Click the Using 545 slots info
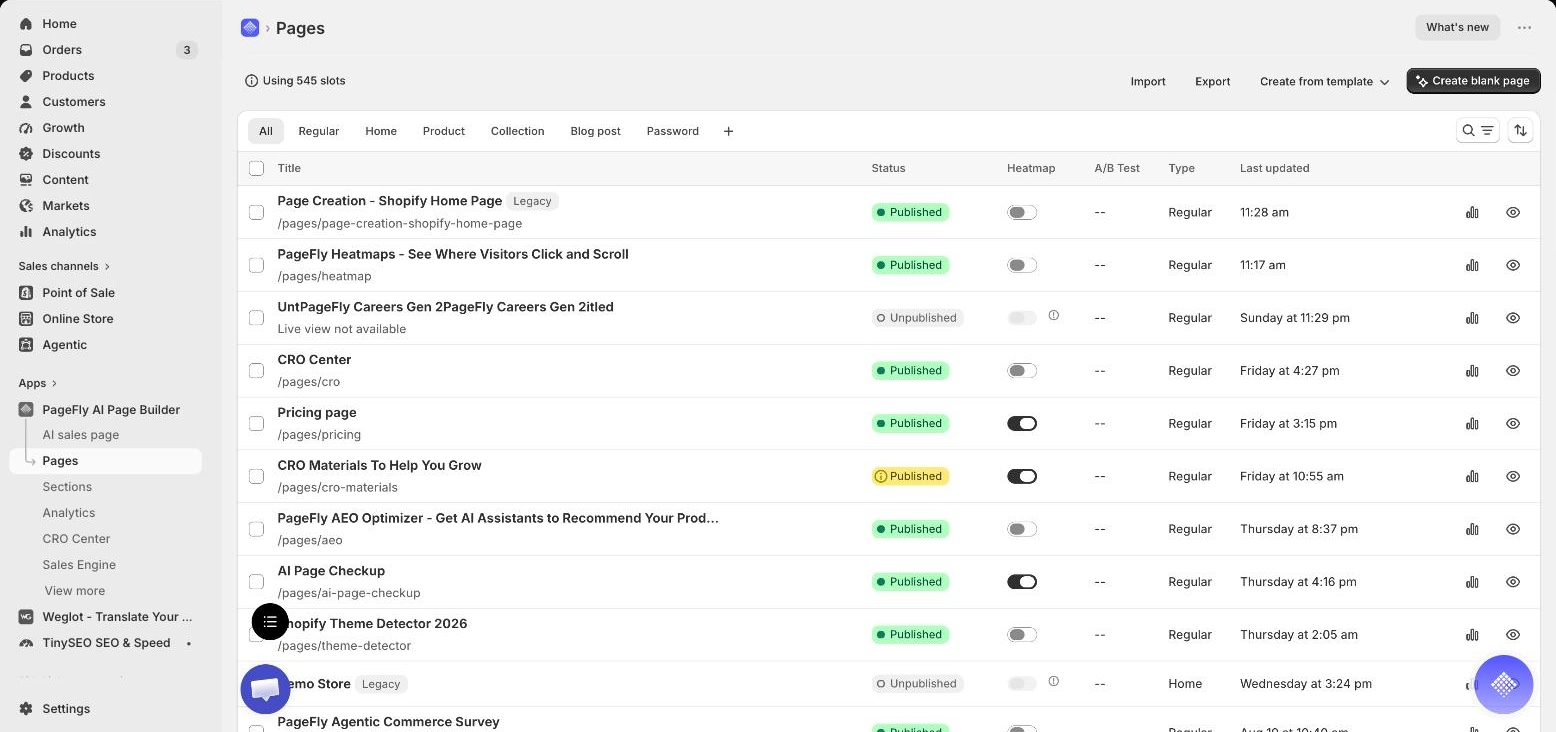The width and height of the screenshot is (1556, 732). click(x=295, y=81)
